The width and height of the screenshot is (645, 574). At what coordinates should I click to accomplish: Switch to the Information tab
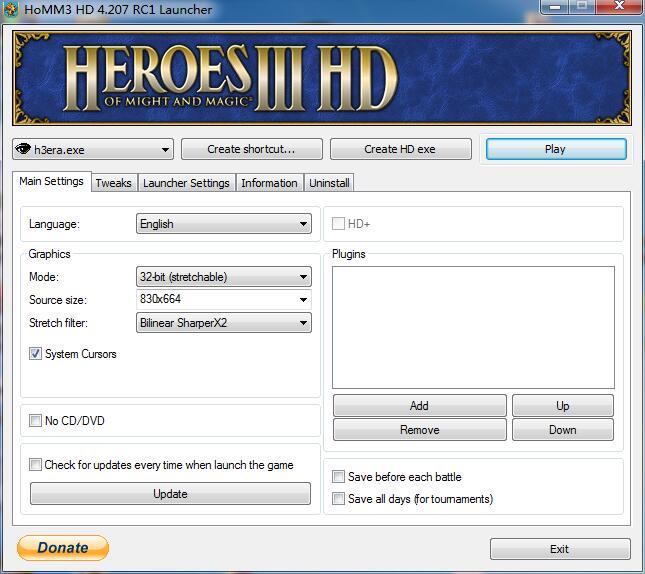[269, 183]
